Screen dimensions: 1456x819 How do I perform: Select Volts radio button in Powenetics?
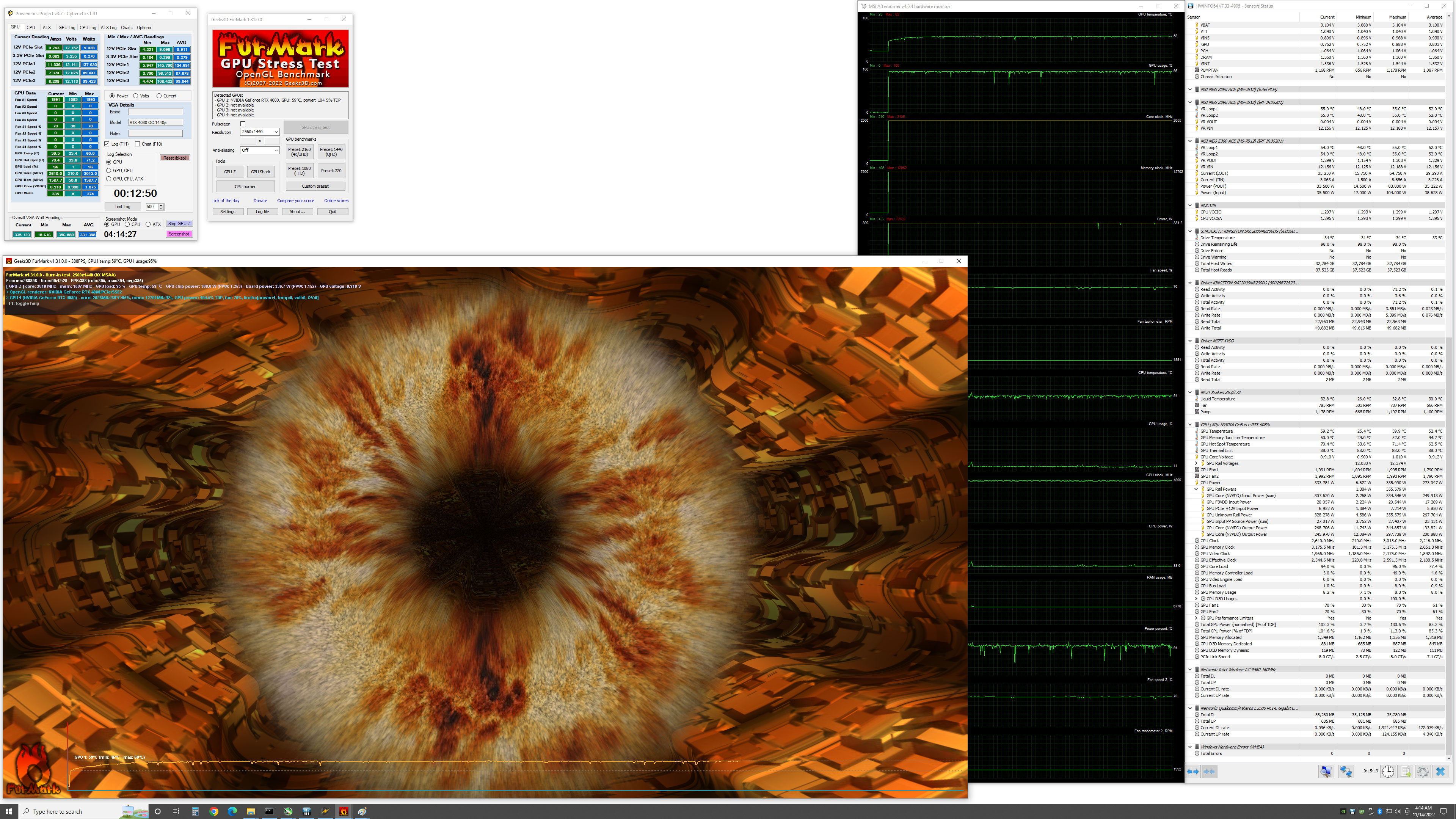tap(136, 96)
